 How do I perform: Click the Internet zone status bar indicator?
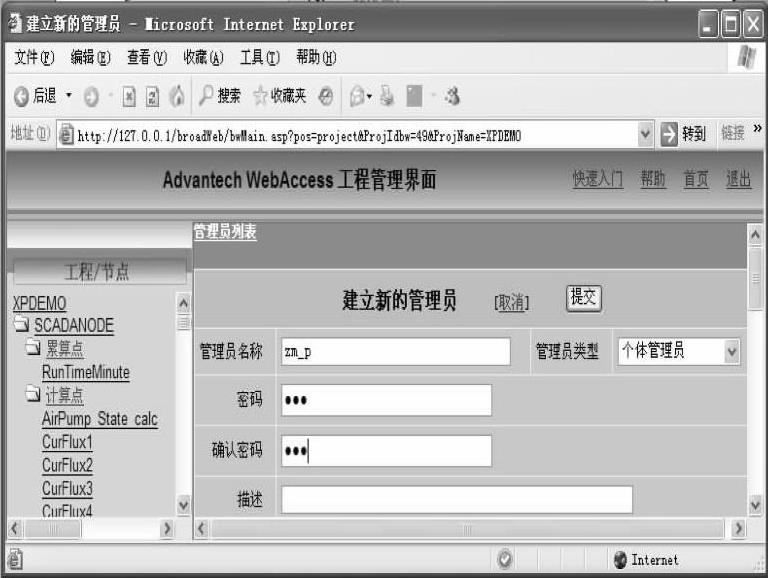(646, 559)
